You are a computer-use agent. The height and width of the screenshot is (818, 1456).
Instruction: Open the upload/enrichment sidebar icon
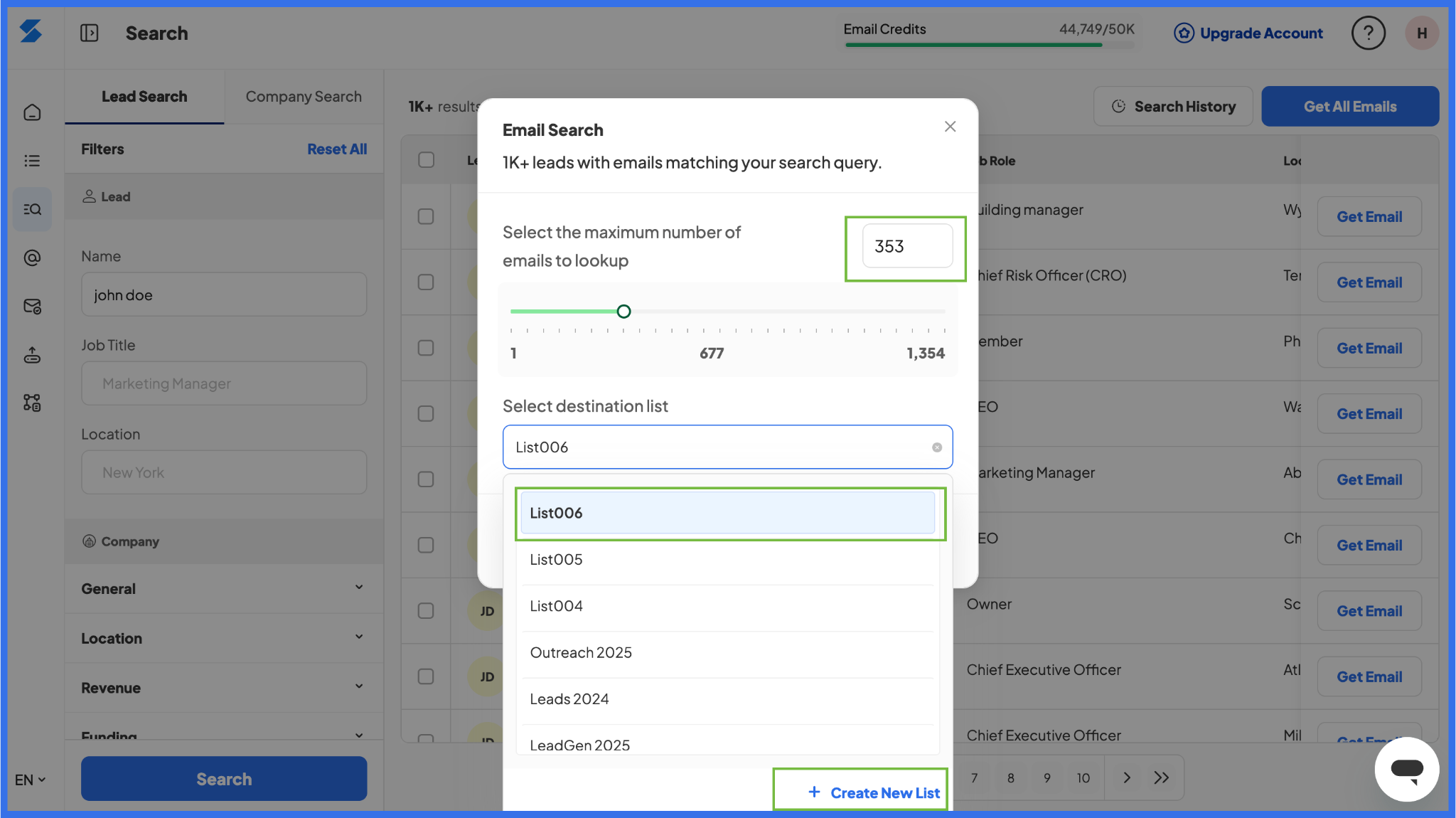pyautogui.click(x=32, y=354)
